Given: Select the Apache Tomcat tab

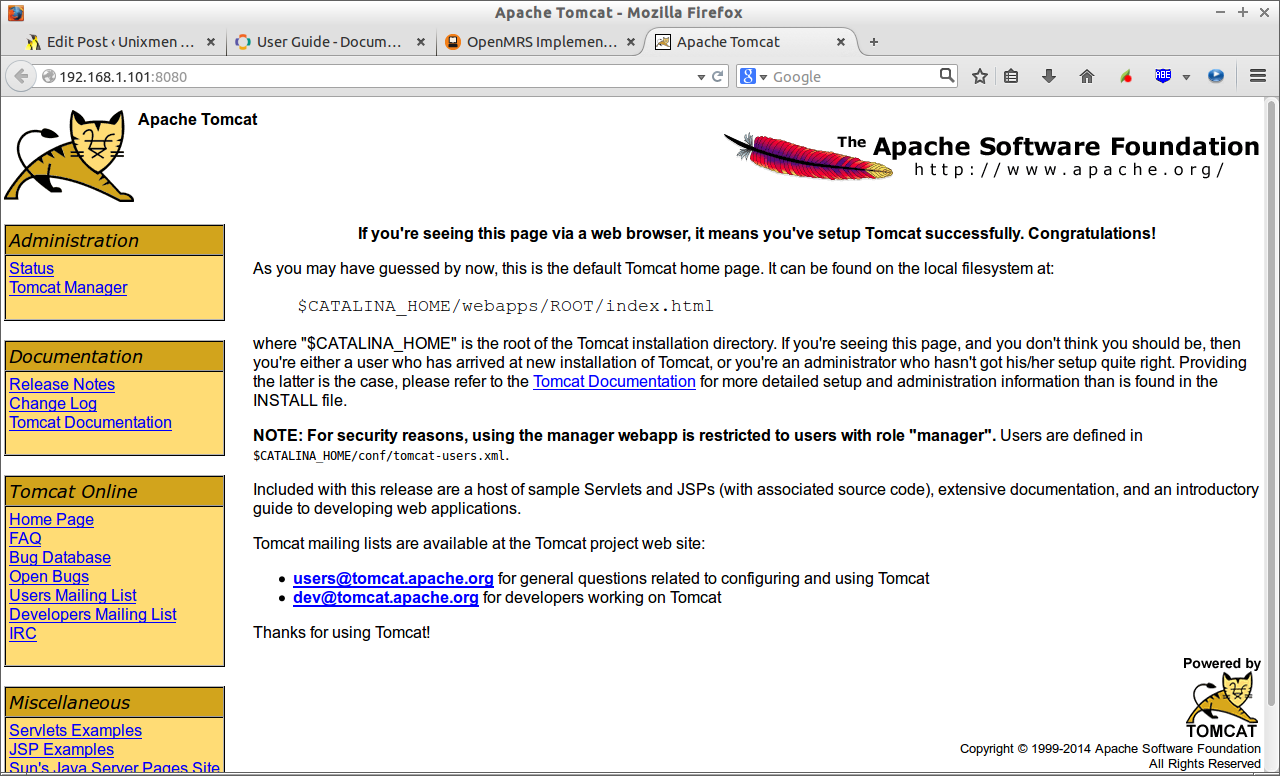Looking at the screenshot, I should 751,42.
